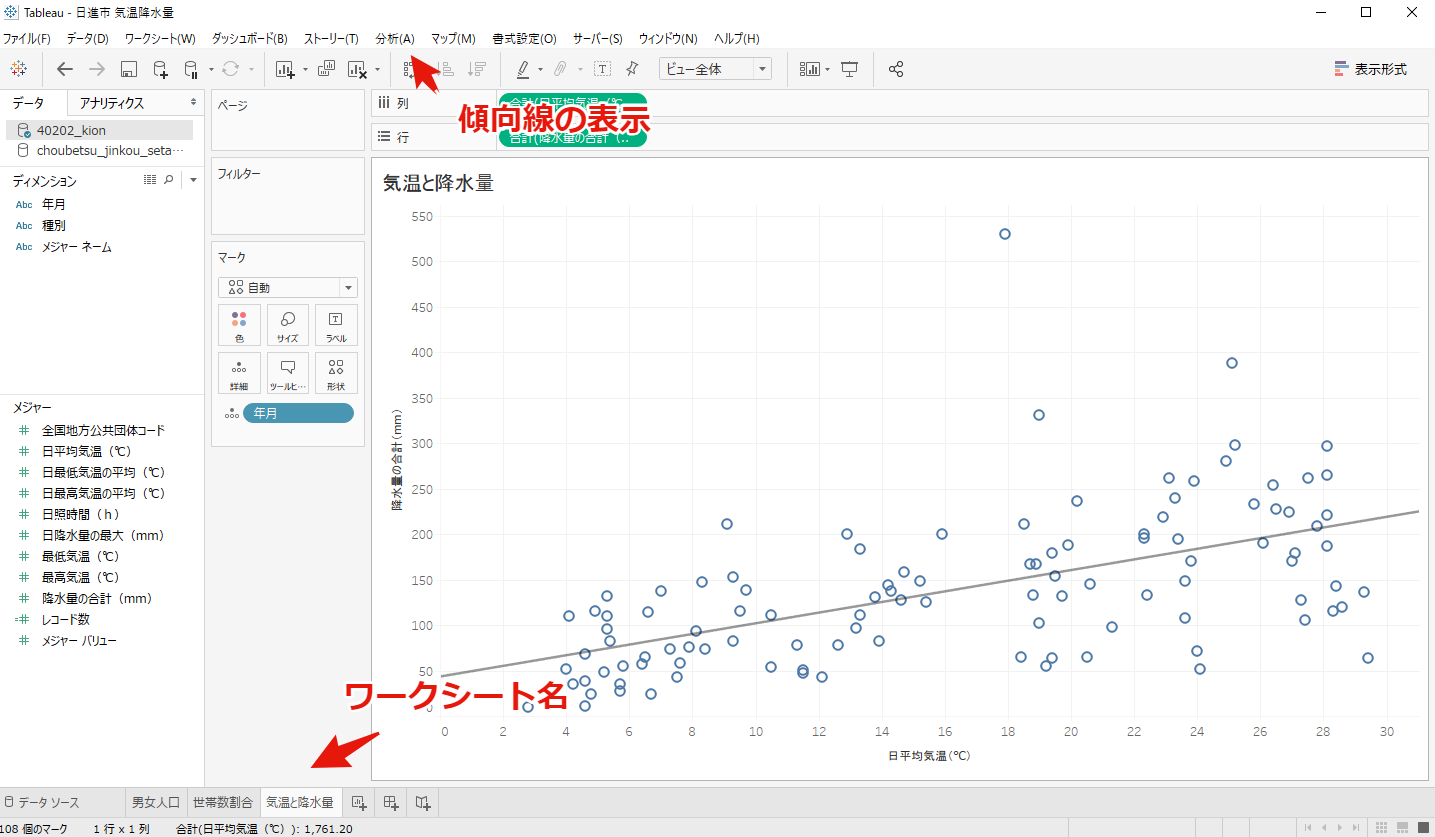1435x837 pixels.
Task: Add a new data source from toolbar
Action: point(160,69)
